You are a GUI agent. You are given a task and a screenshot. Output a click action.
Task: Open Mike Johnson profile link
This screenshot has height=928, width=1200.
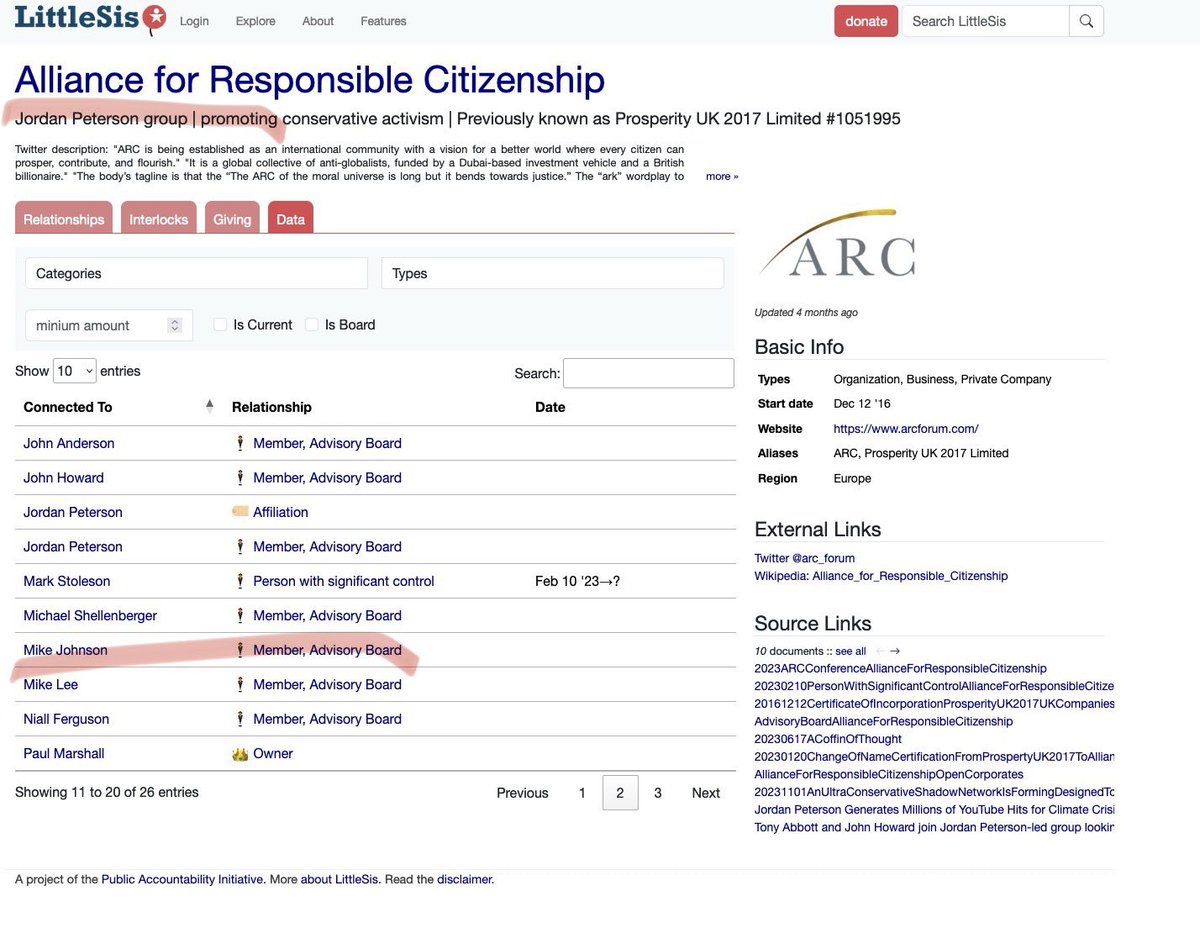(65, 650)
